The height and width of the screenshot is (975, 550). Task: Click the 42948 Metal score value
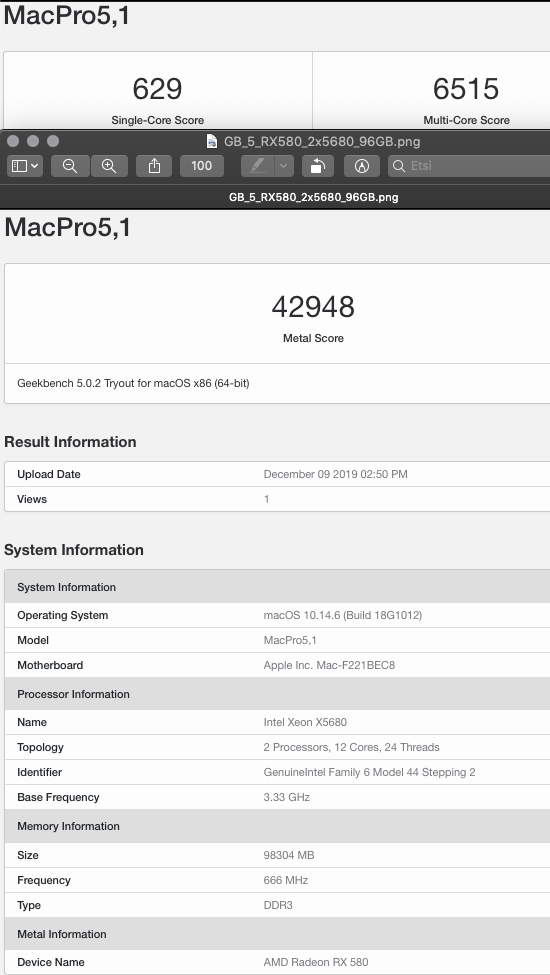pyautogui.click(x=313, y=307)
